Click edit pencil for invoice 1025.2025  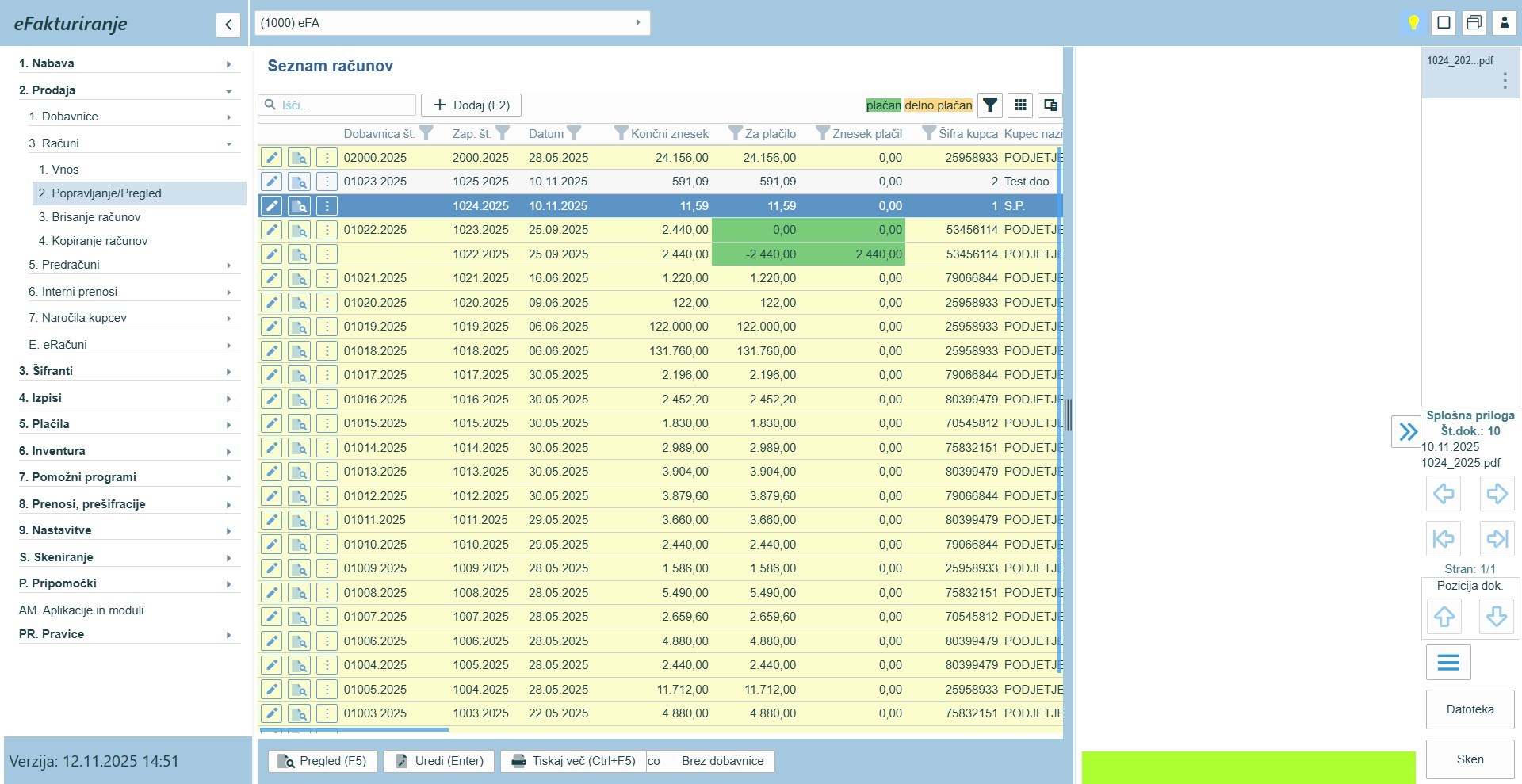tap(271, 182)
